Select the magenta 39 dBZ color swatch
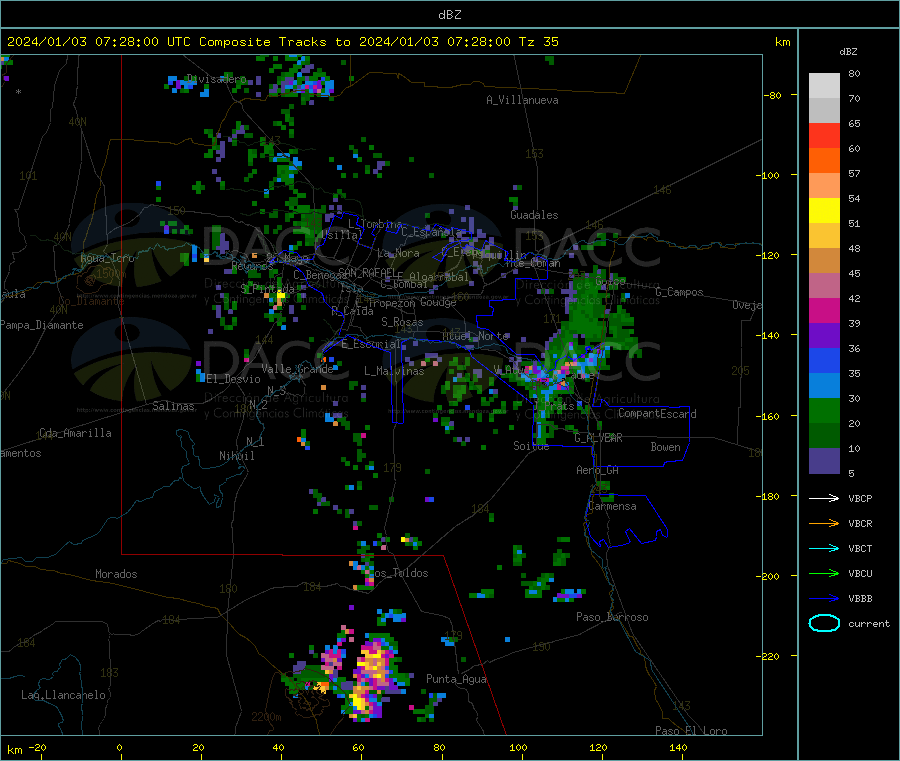900x761 pixels. [824, 310]
